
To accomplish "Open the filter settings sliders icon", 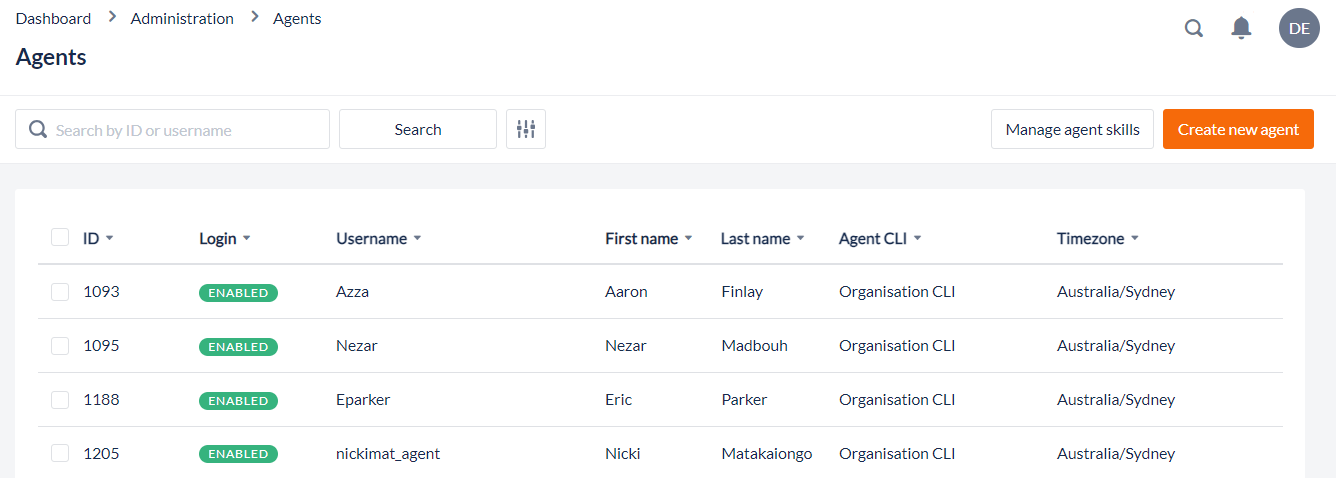I will (x=526, y=129).
